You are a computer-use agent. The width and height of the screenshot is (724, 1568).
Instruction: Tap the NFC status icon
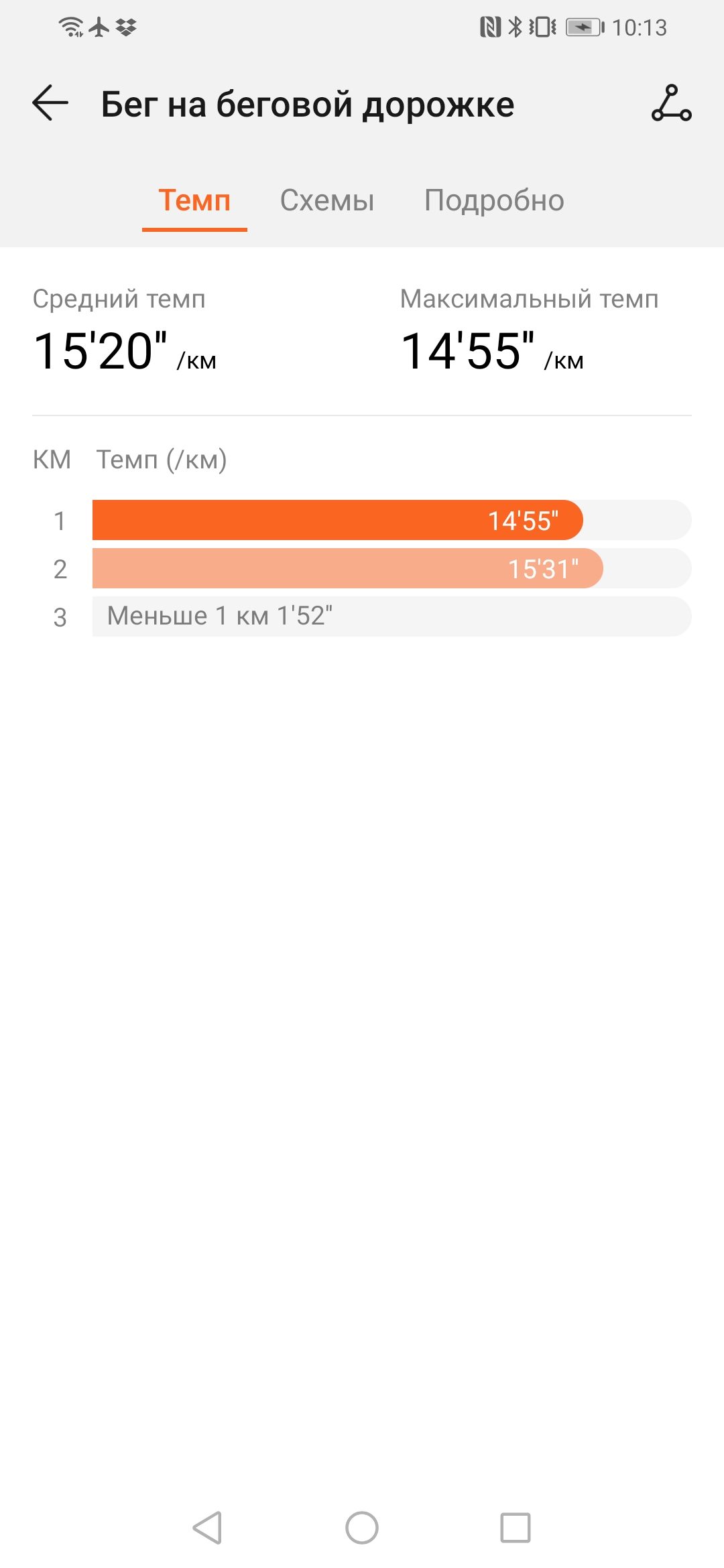[490, 27]
